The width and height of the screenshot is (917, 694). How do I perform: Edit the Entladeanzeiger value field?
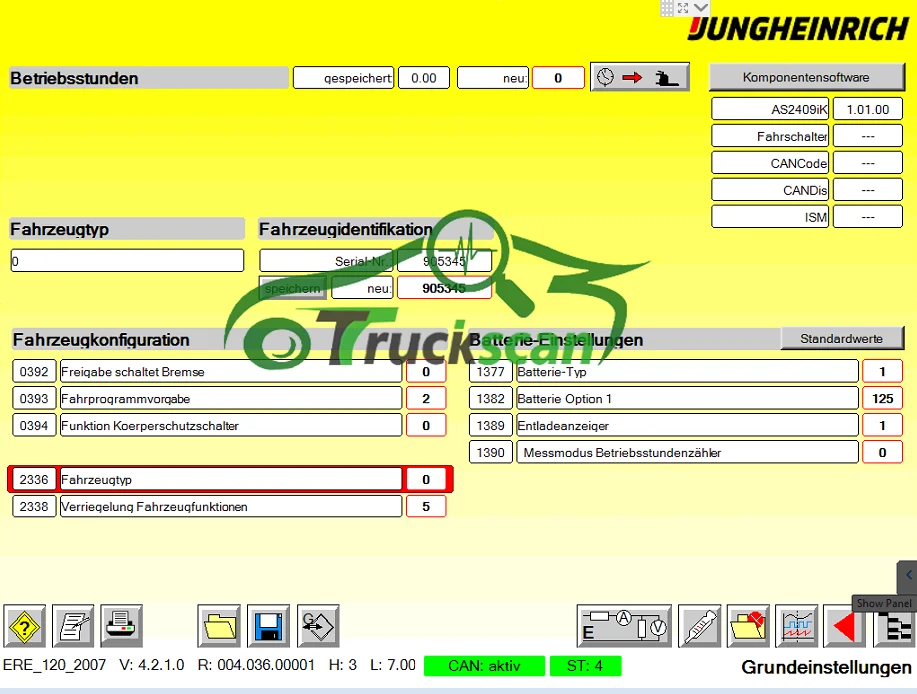point(882,426)
